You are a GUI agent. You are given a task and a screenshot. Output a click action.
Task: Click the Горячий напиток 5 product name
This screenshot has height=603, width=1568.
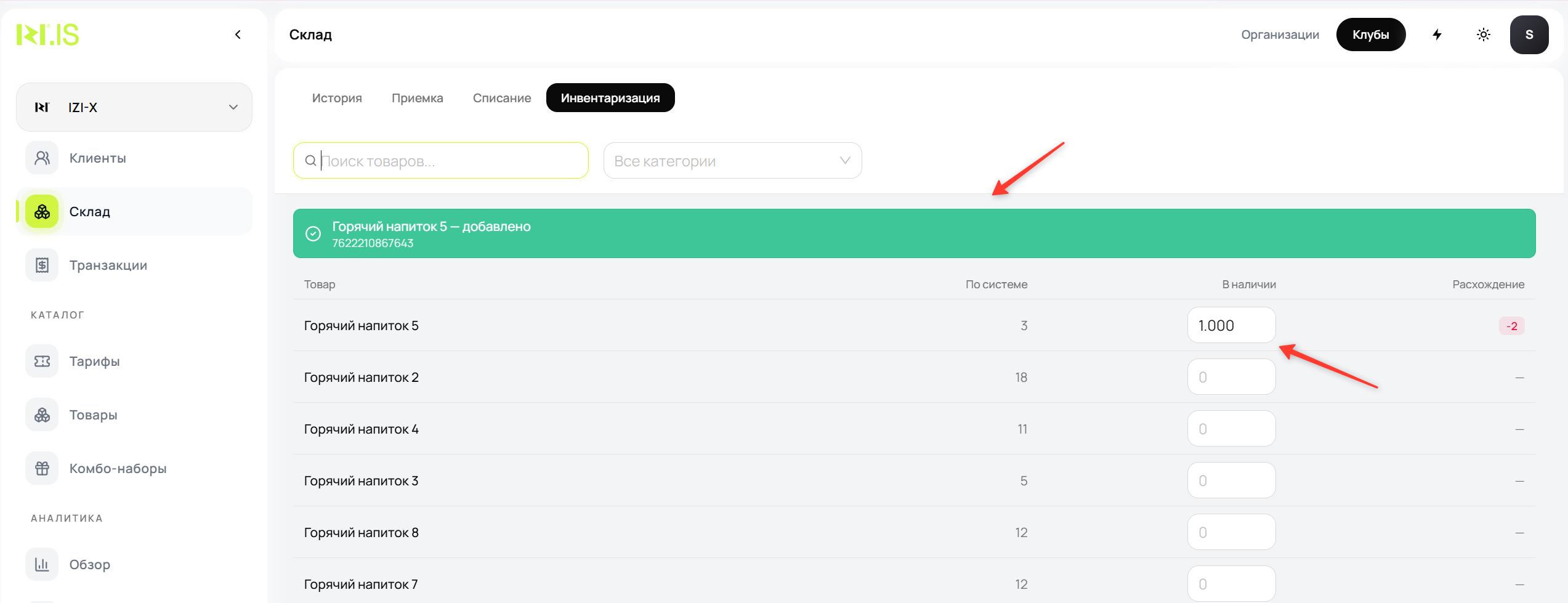pos(362,326)
